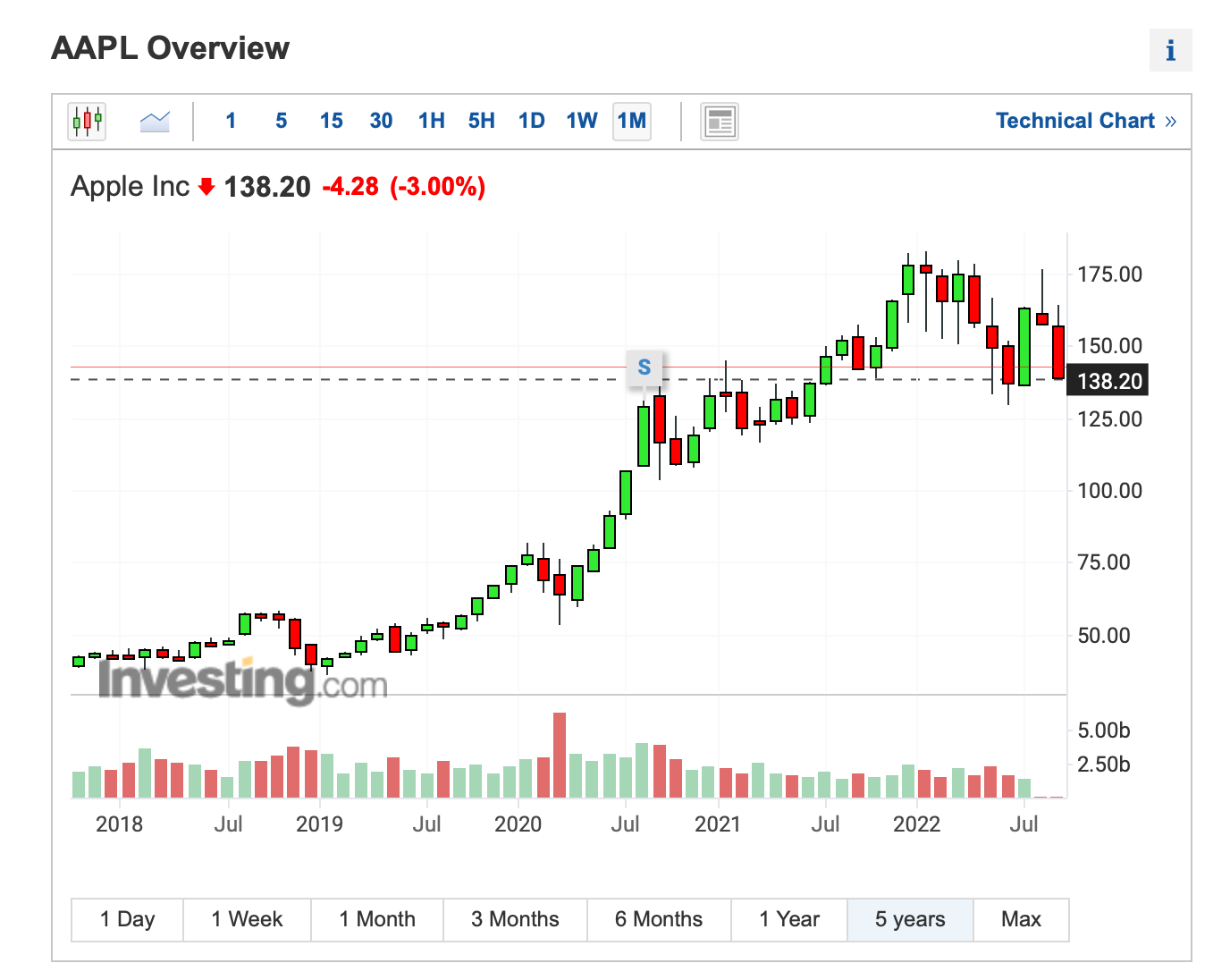Select the 5H interval
Image resolution: width=1230 pixels, height=980 pixels.
(481, 121)
